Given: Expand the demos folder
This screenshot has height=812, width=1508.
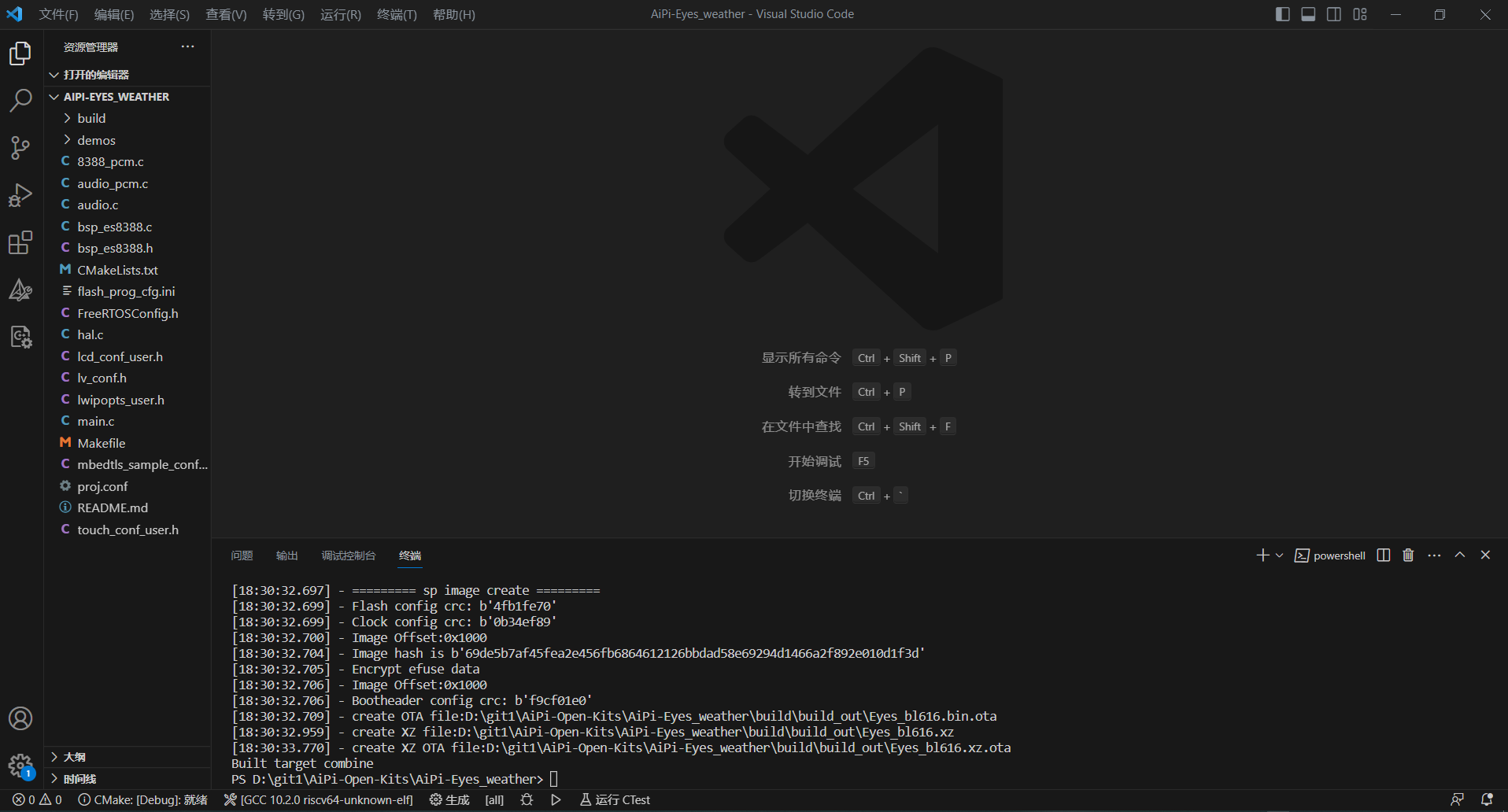Looking at the screenshot, I should point(128,140).
